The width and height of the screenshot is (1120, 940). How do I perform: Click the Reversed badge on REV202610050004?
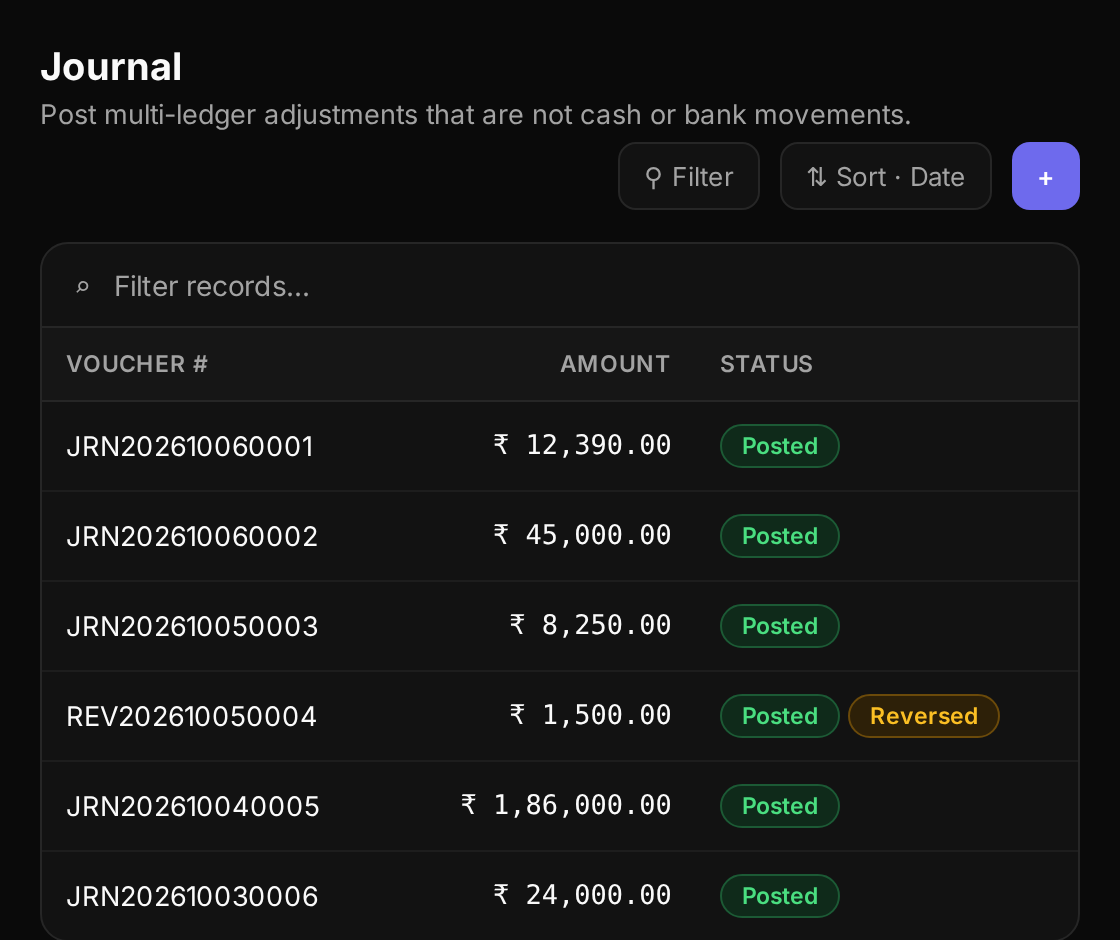924,716
